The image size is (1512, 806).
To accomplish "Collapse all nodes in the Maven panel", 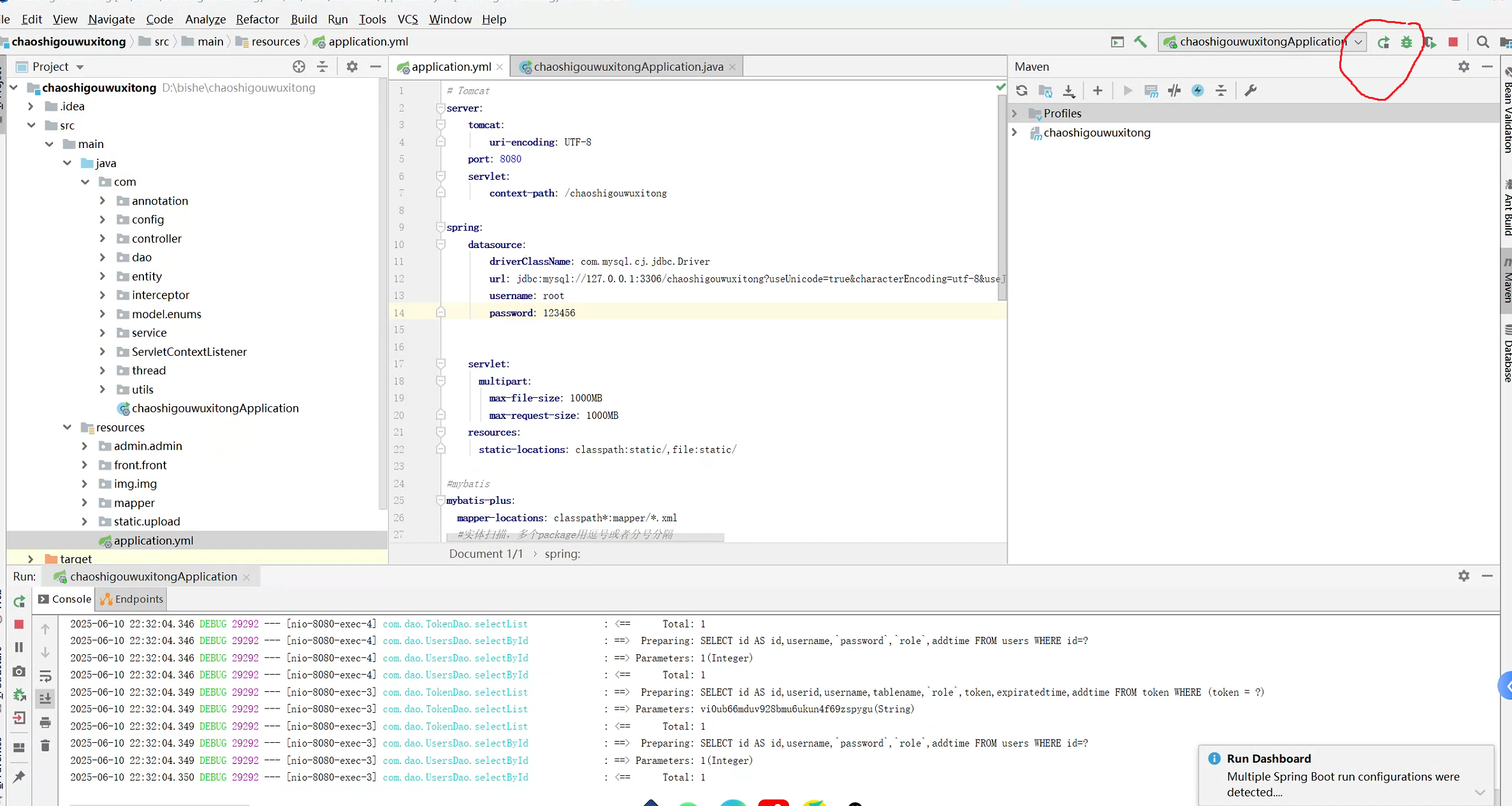I will click(x=1221, y=91).
